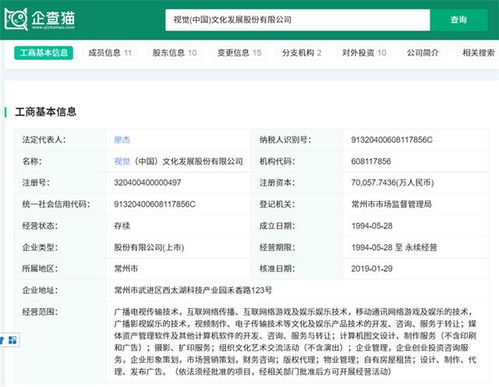This screenshot has height=387, width=499.
Task: Click the 登记机关 label
Action: point(277,204)
